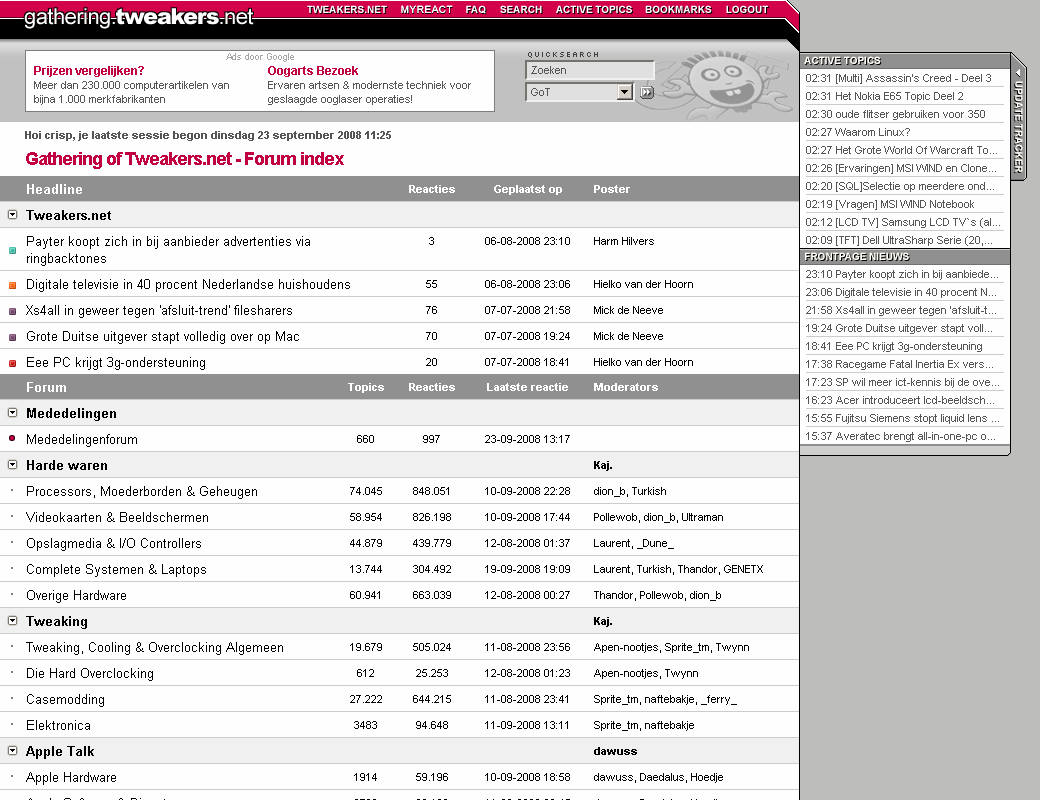Open Assassin's Creed Deel 3 active topic
This screenshot has height=800, width=1040.
point(898,78)
